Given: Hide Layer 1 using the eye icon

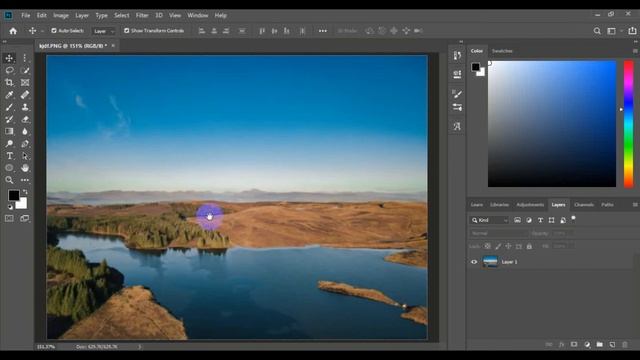Looking at the screenshot, I should click(x=474, y=262).
